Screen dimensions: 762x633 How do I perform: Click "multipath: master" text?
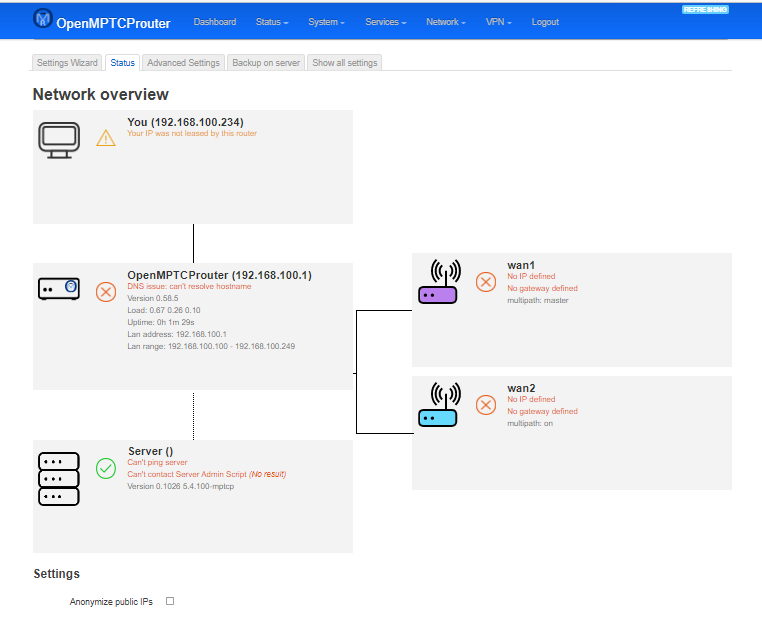[x=538, y=300]
